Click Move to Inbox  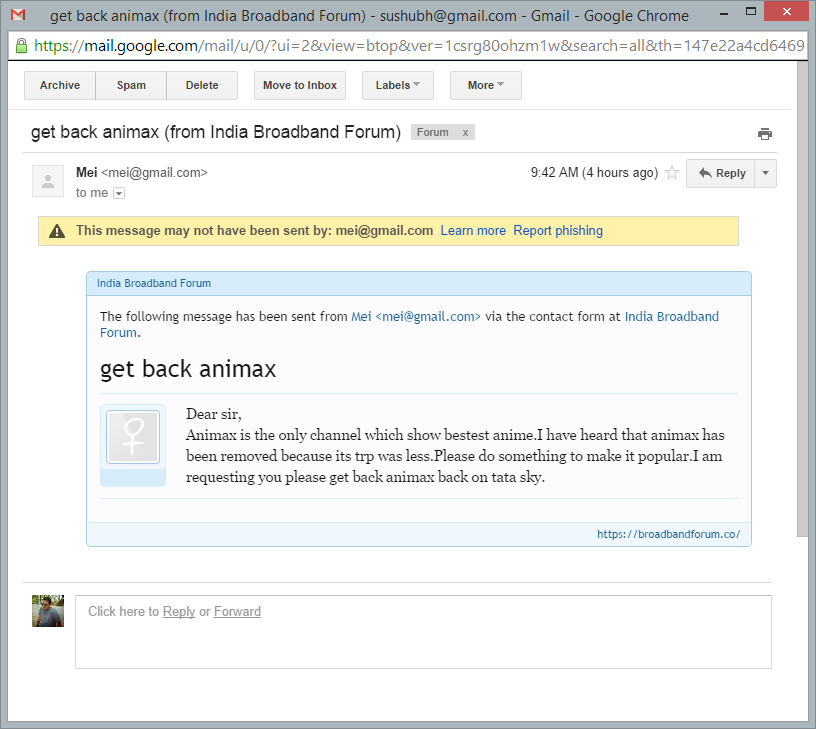coord(300,86)
